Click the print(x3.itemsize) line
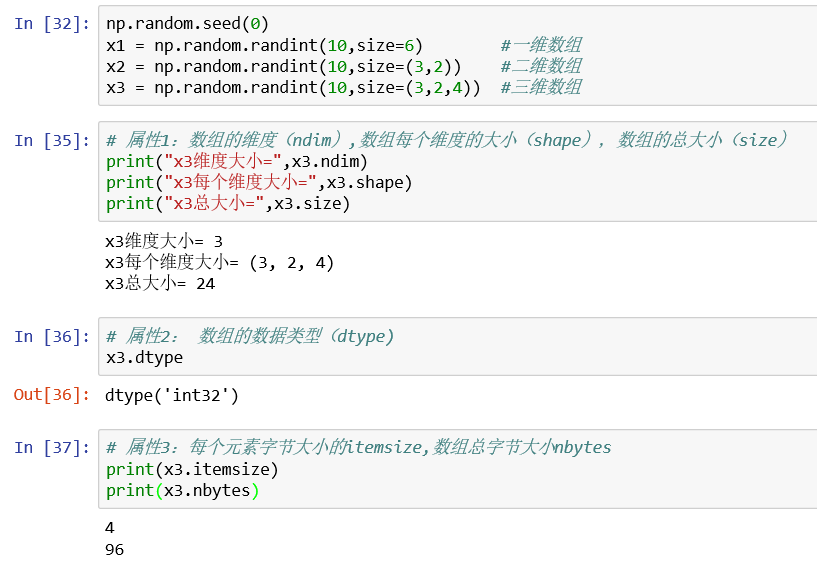Viewport: 817px width, 561px height. [192, 469]
